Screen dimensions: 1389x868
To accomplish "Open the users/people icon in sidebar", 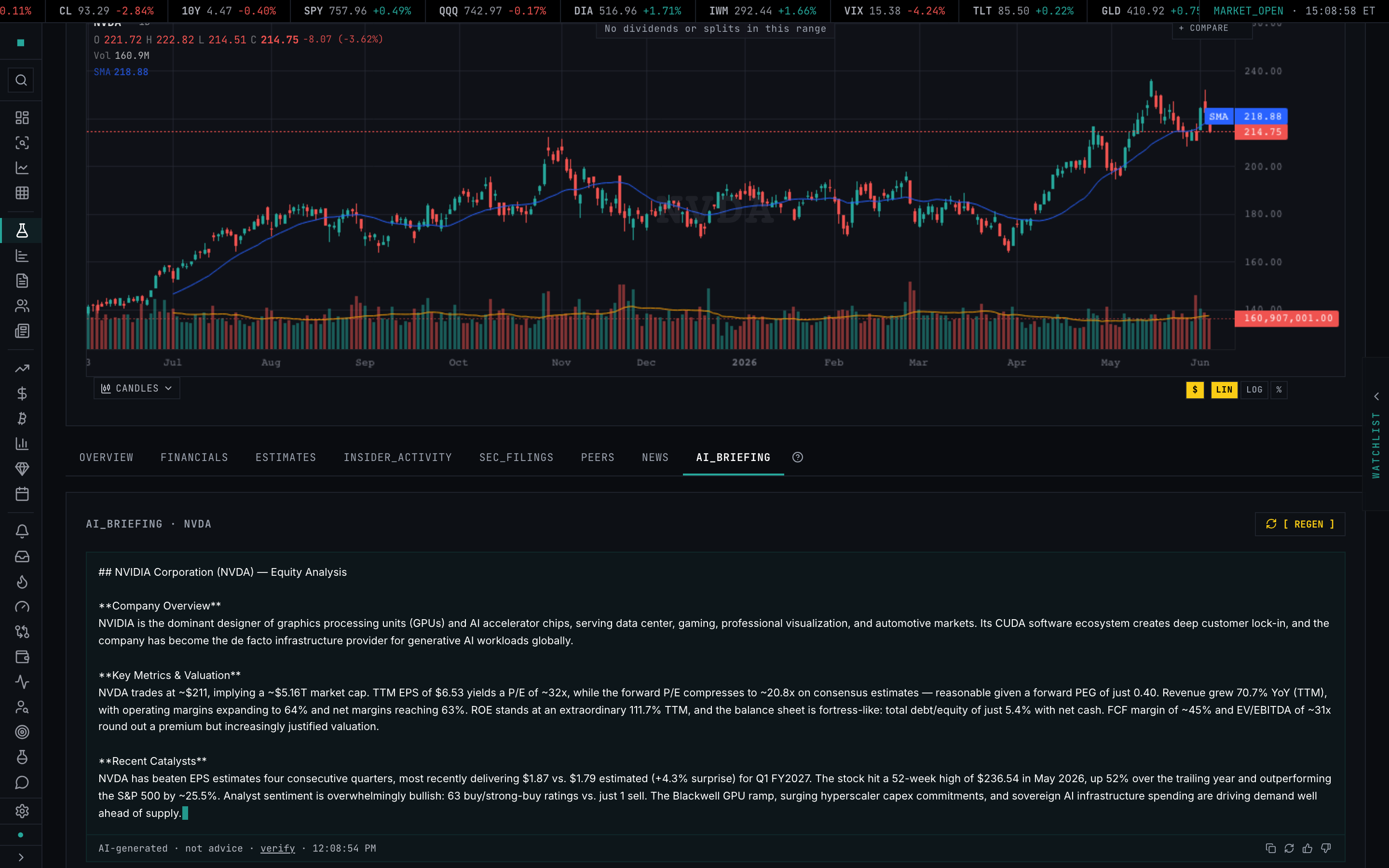I will point(22,306).
